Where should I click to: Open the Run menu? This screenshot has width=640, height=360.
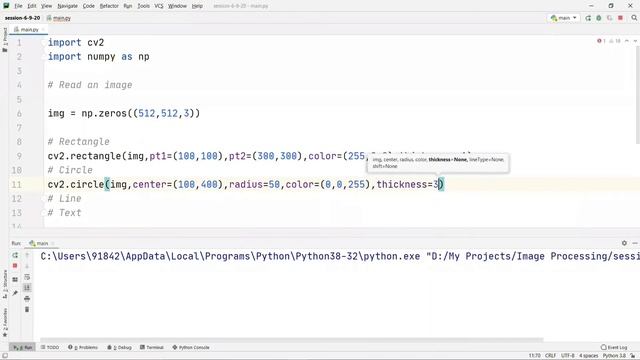[x=128, y=6]
